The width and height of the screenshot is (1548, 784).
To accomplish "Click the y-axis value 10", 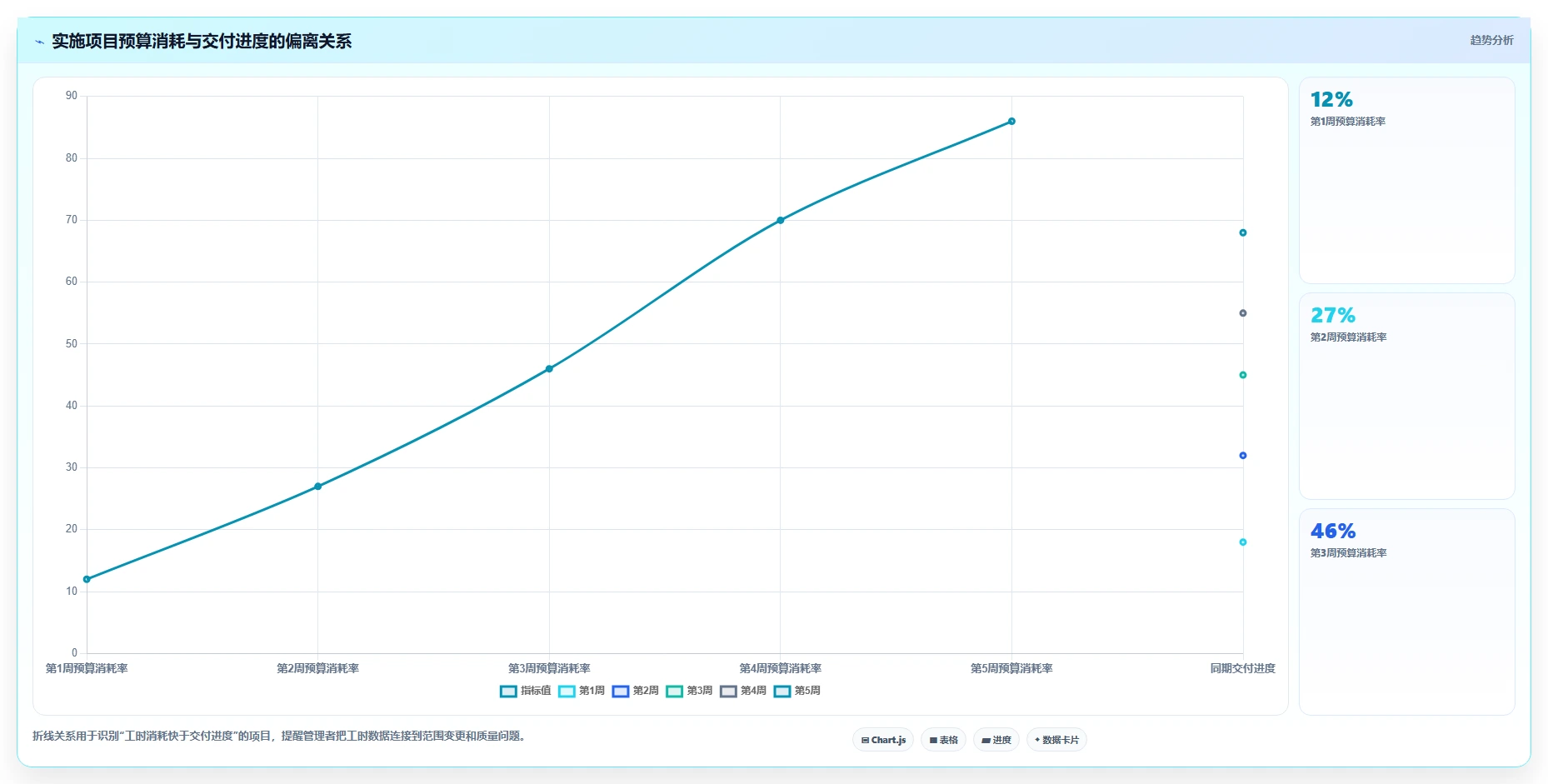I will pos(72,592).
